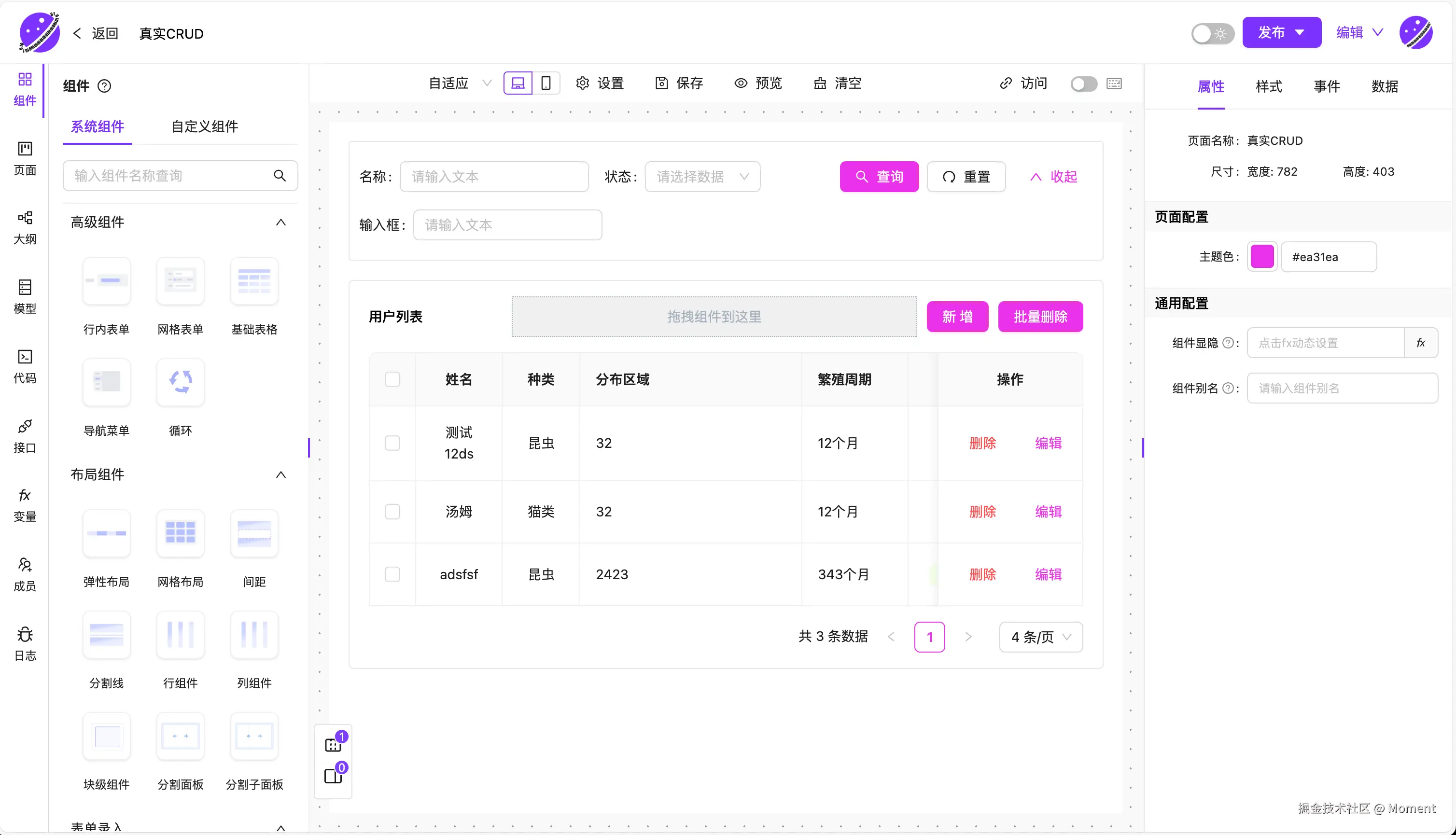Select the 网格布局 grid layout component

[180, 533]
